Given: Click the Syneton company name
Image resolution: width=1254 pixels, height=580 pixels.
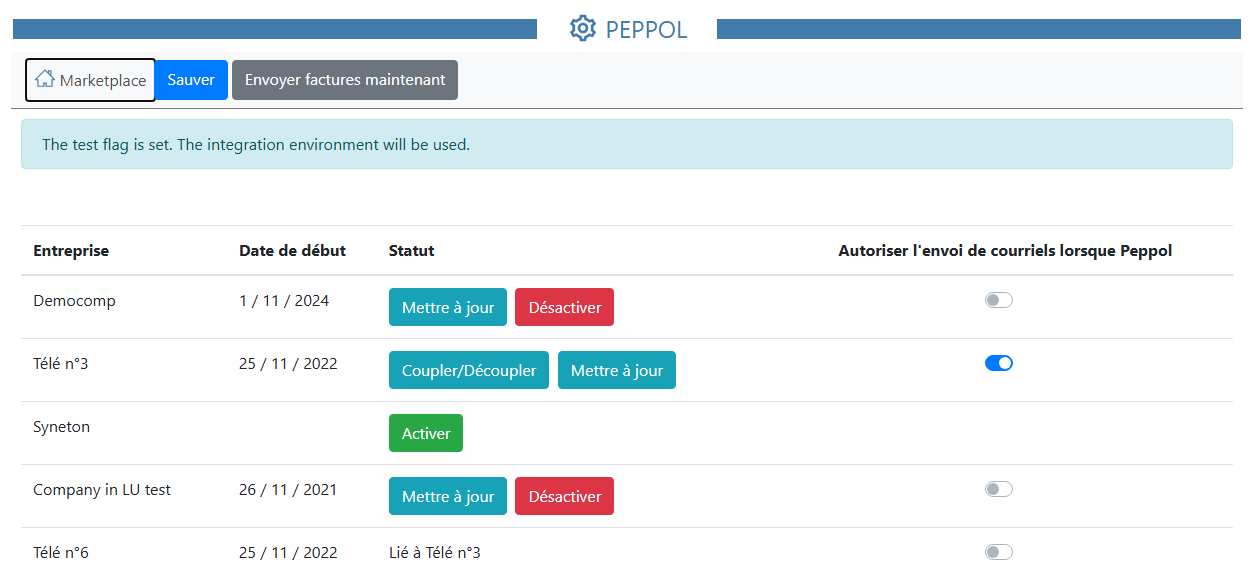Looking at the screenshot, I should [x=61, y=427].
